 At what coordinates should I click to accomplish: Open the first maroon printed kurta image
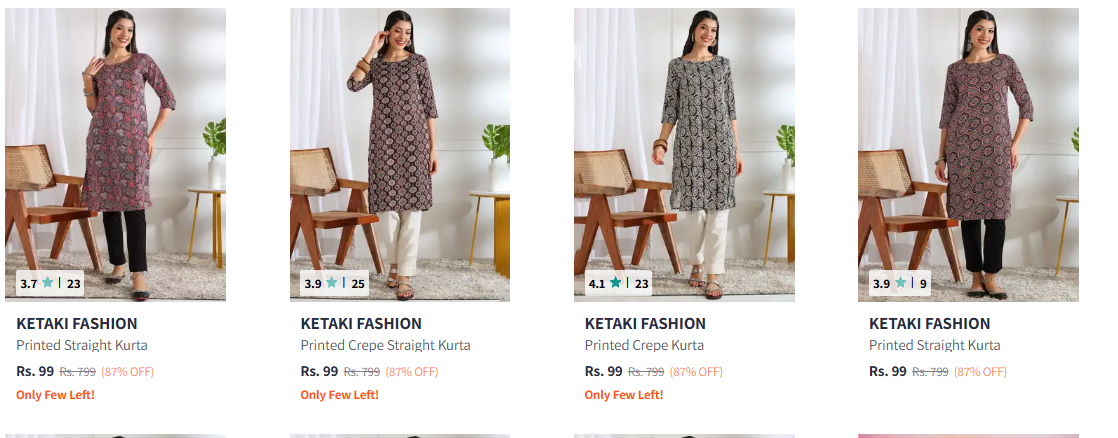[115, 150]
